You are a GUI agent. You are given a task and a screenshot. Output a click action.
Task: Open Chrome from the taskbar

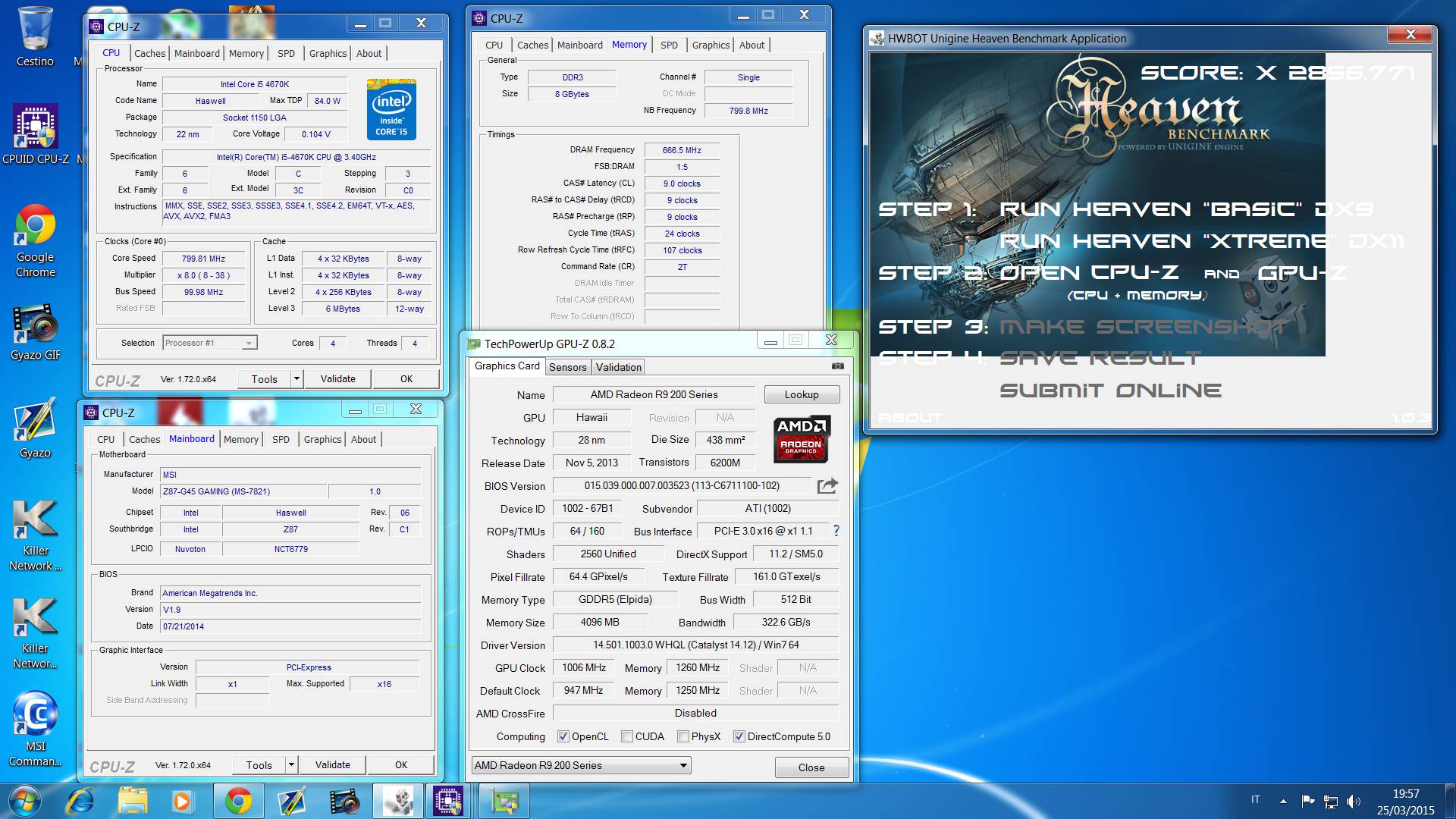(x=238, y=802)
